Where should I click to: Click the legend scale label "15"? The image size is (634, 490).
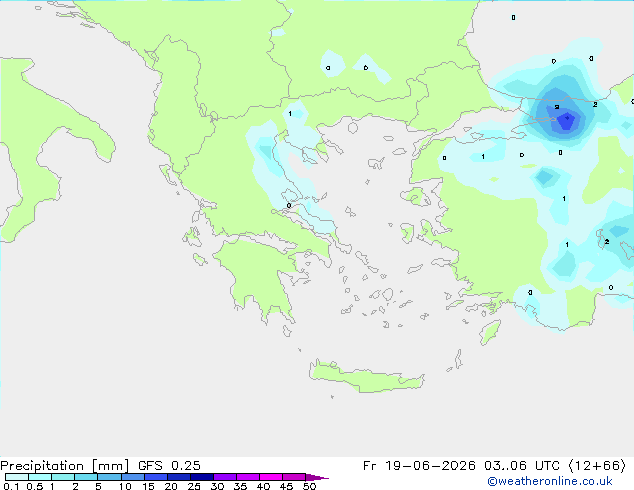[148, 486]
